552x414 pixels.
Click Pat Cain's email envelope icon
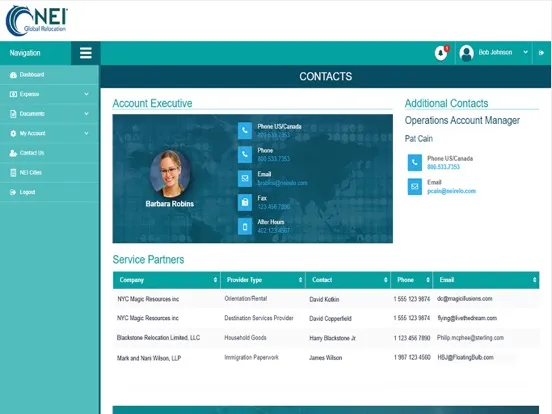pyautogui.click(x=415, y=187)
